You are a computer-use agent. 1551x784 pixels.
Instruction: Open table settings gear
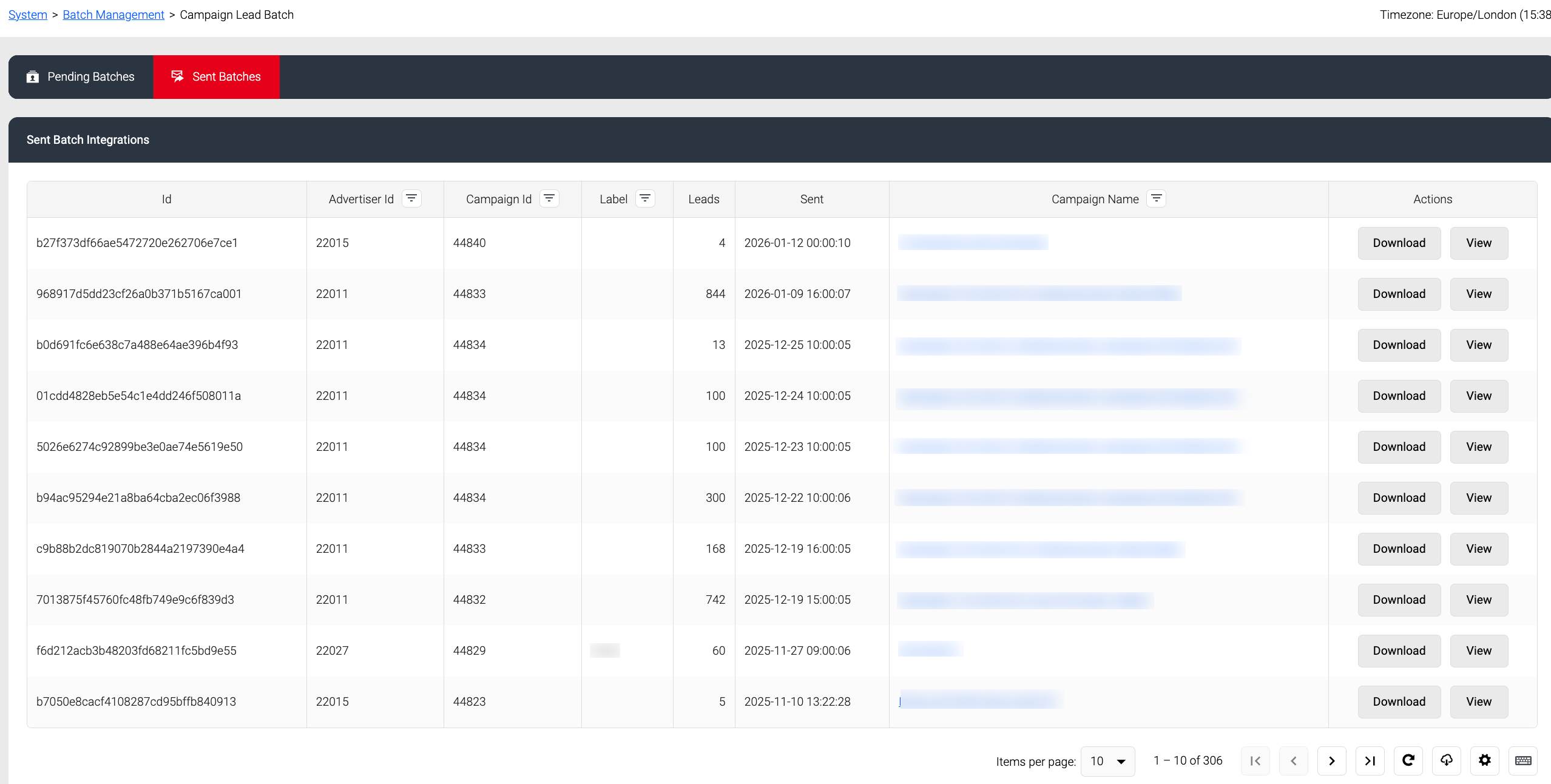(1485, 761)
